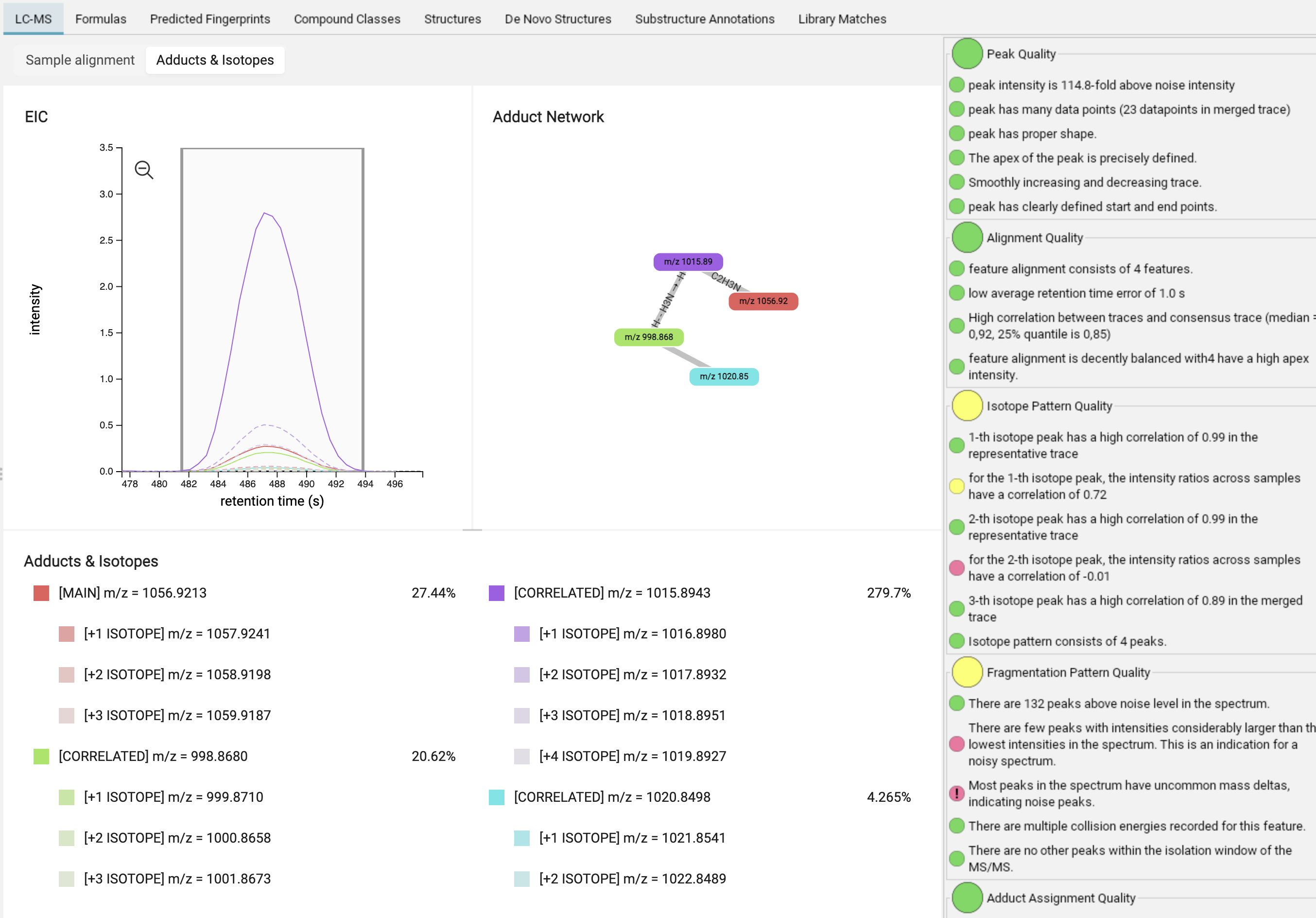Viewport: 1316px width, 918px height.
Task: Click '[CORRELATED] m/z = 1015.8943' entry
Action: pyautogui.click(x=612, y=593)
